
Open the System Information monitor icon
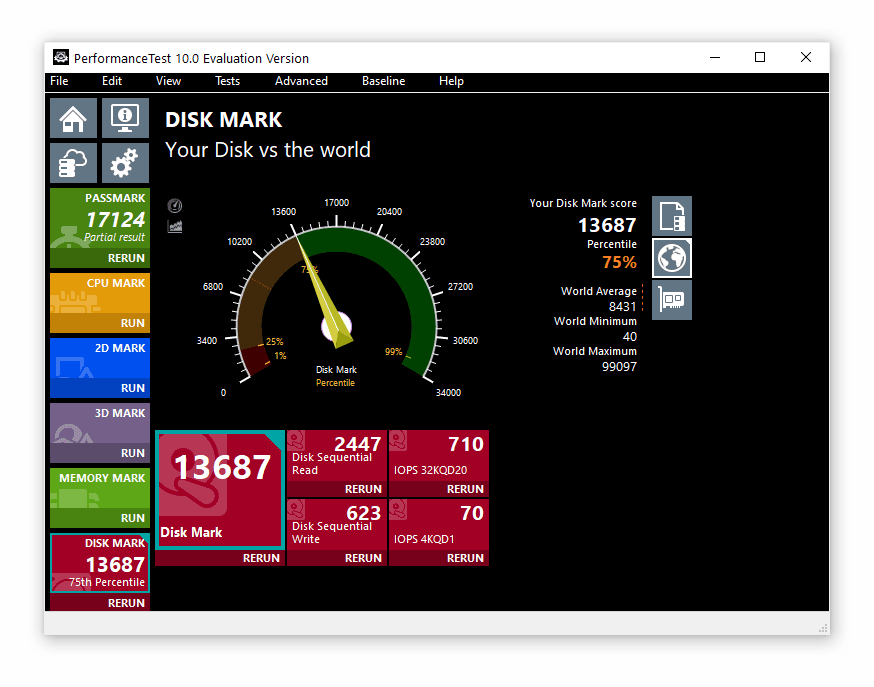(x=125, y=118)
